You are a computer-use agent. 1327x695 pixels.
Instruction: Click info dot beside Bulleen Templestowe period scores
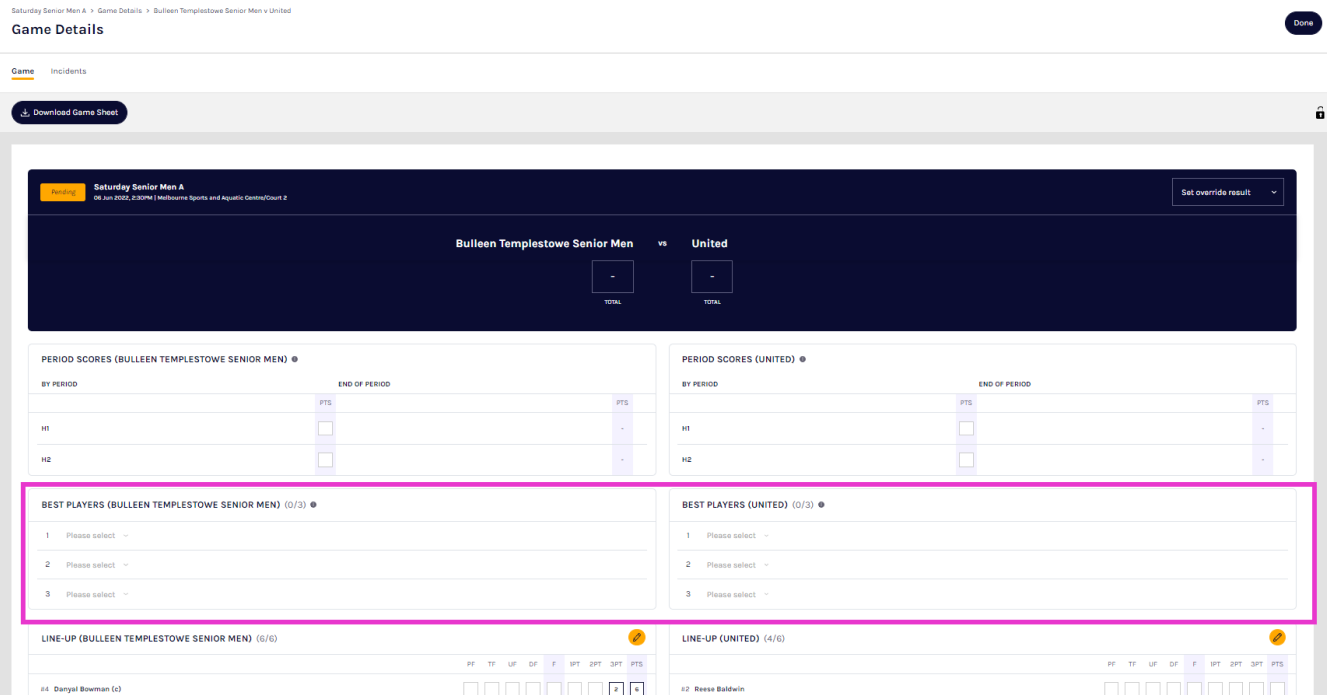click(294, 359)
